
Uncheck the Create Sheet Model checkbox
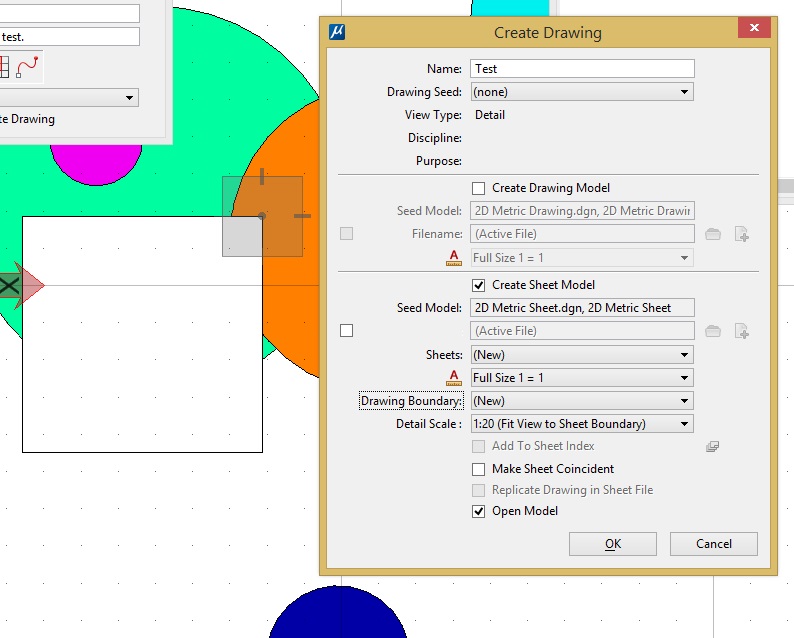(x=479, y=285)
